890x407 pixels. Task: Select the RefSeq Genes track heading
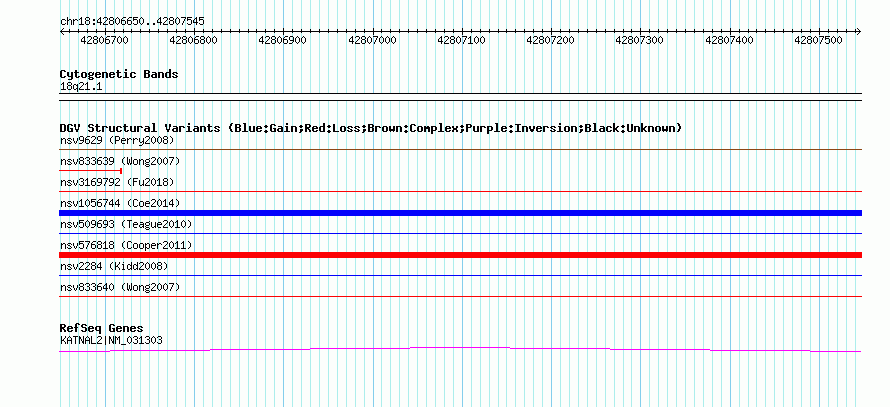pos(102,328)
